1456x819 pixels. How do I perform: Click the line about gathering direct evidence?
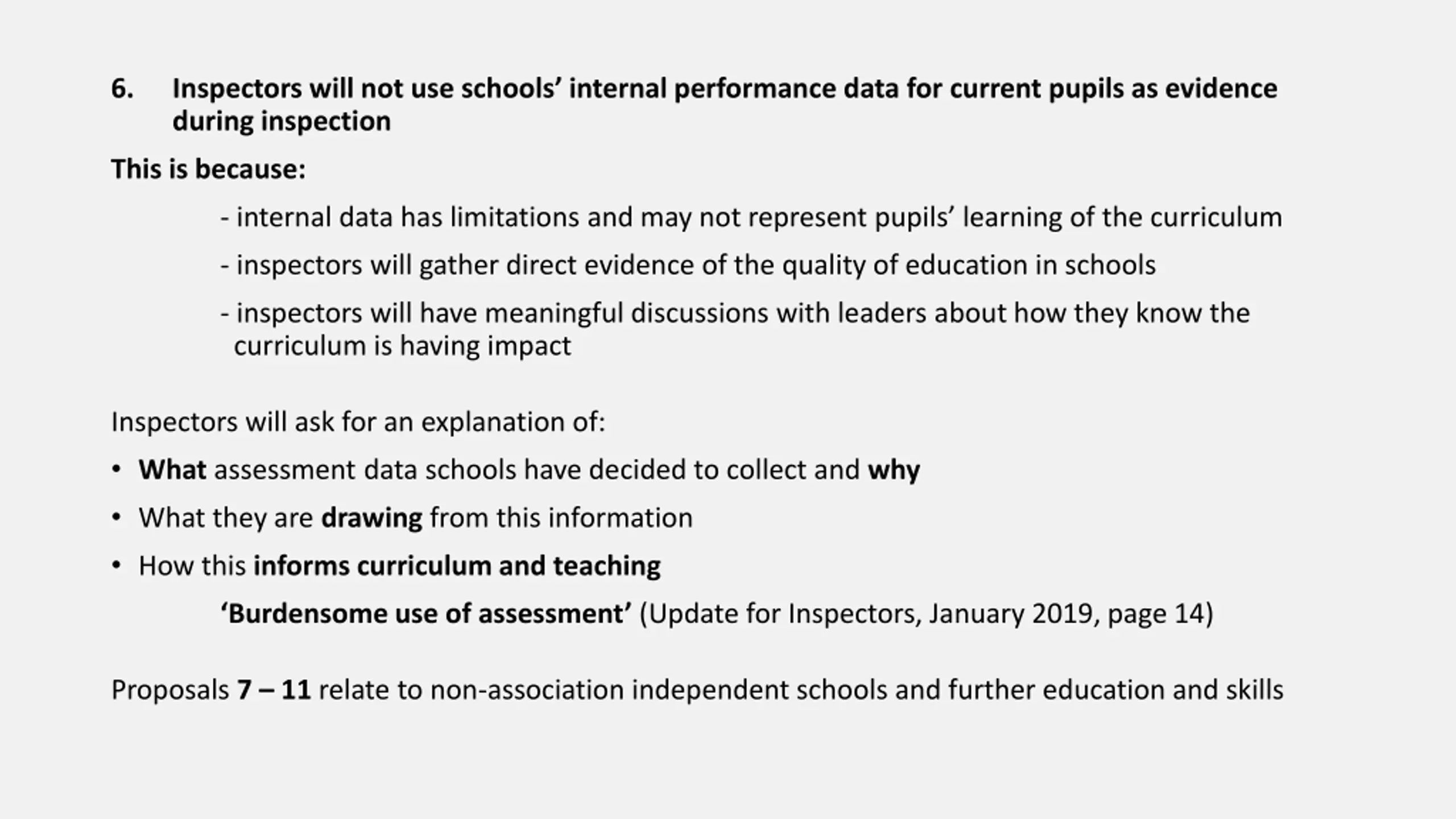pos(688,266)
